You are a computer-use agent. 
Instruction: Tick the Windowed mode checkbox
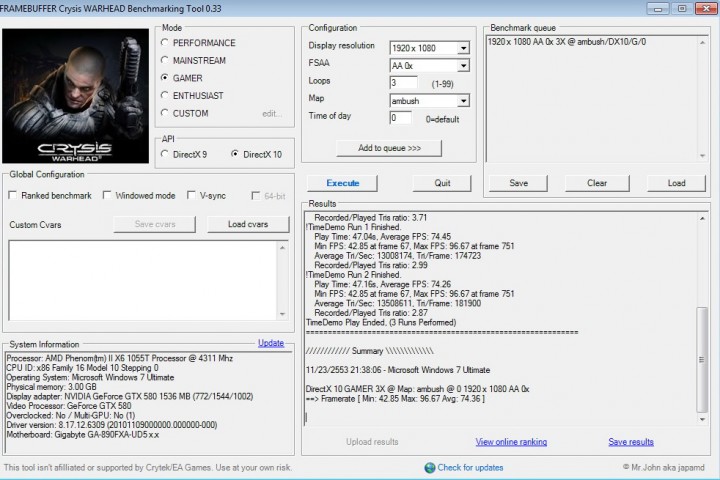[107, 196]
